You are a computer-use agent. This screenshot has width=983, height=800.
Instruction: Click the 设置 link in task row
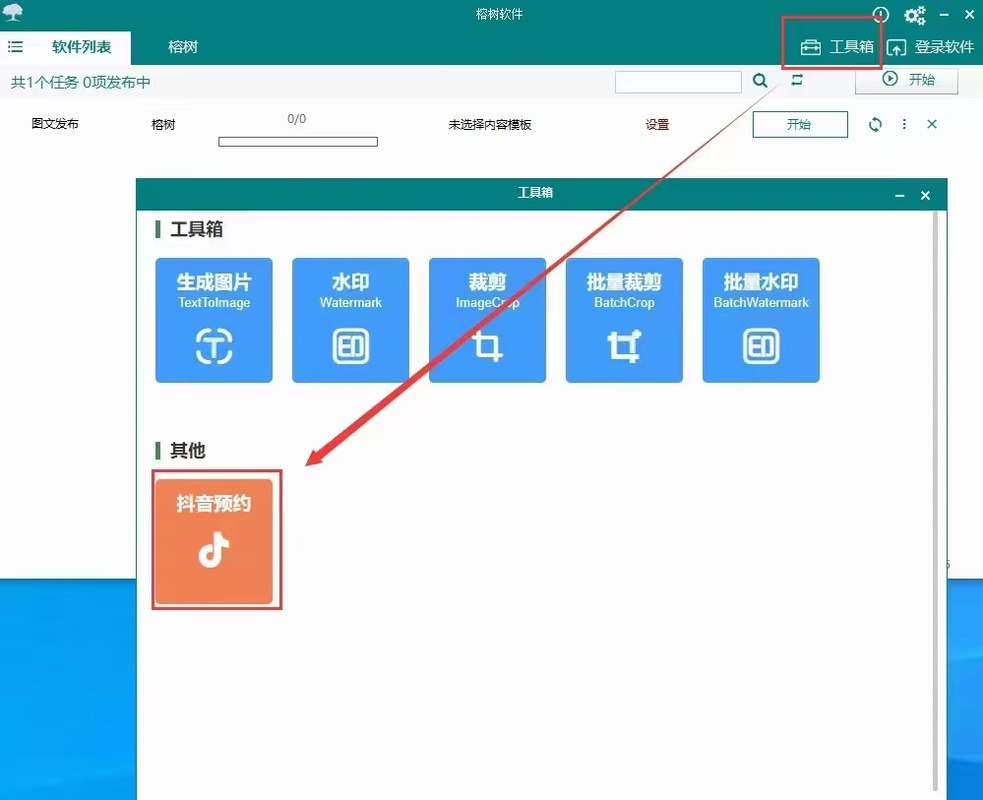pyautogui.click(x=657, y=125)
